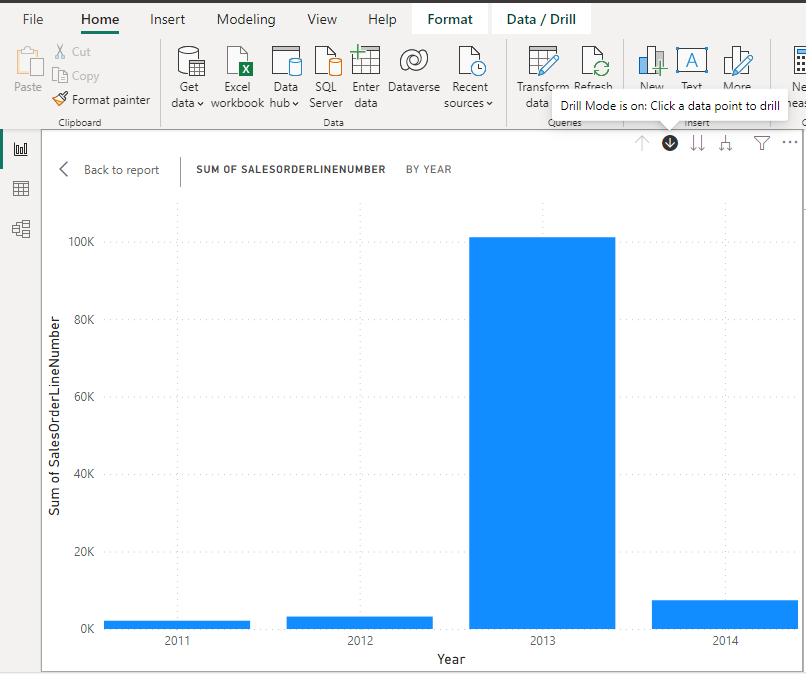Viewport: 806px width, 674px height.
Task: Open the Insert ribbon tab
Action: point(167,20)
